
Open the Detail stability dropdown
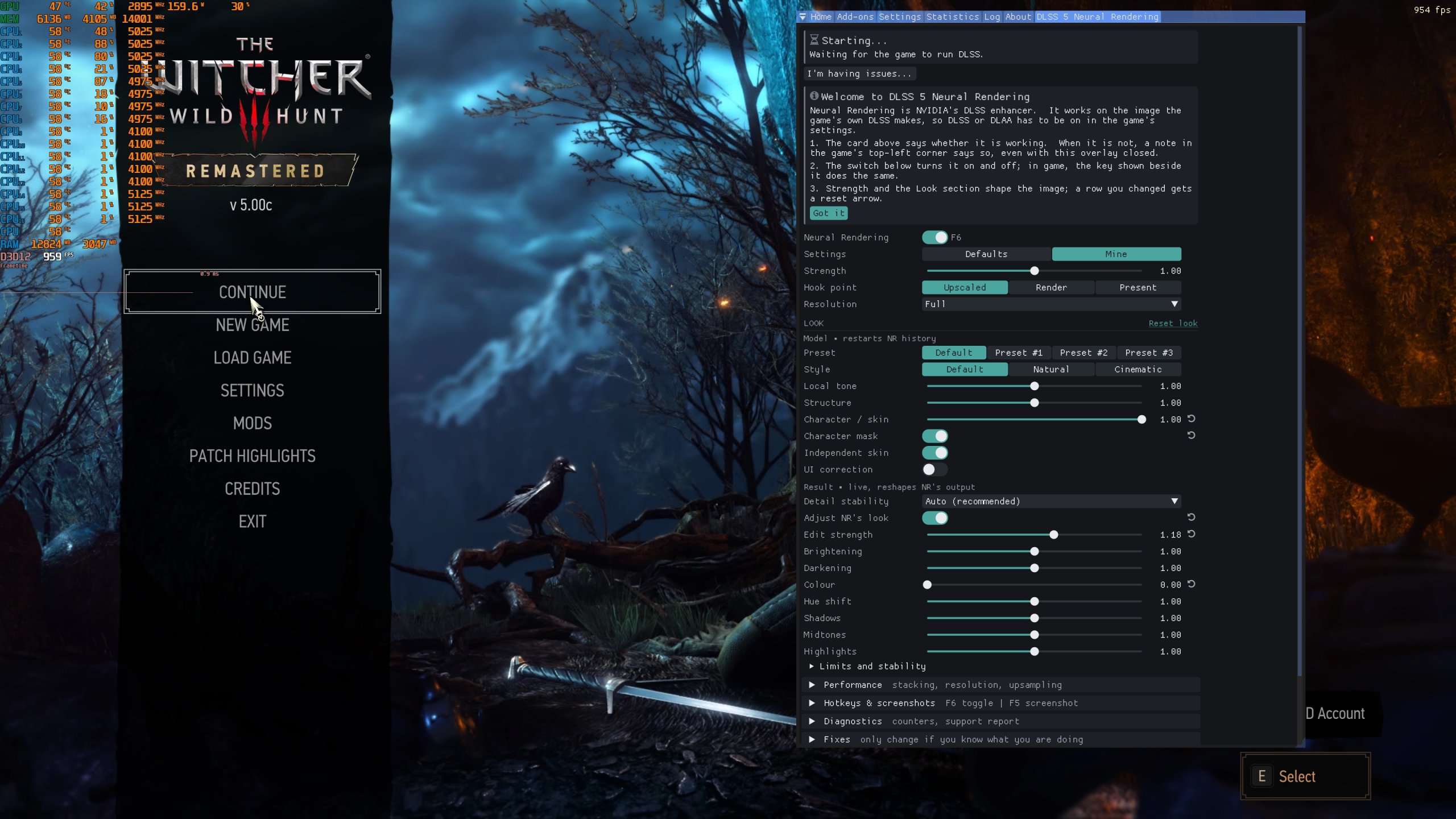coord(1051,501)
